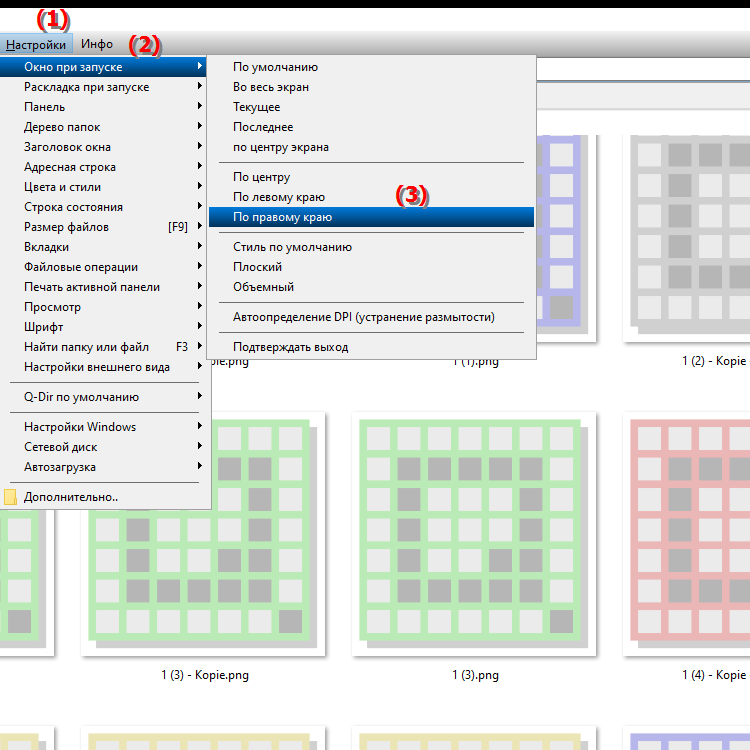Choose По правому краю option
The width and height of the screenshot is (750, 750).
pos(371,217)
